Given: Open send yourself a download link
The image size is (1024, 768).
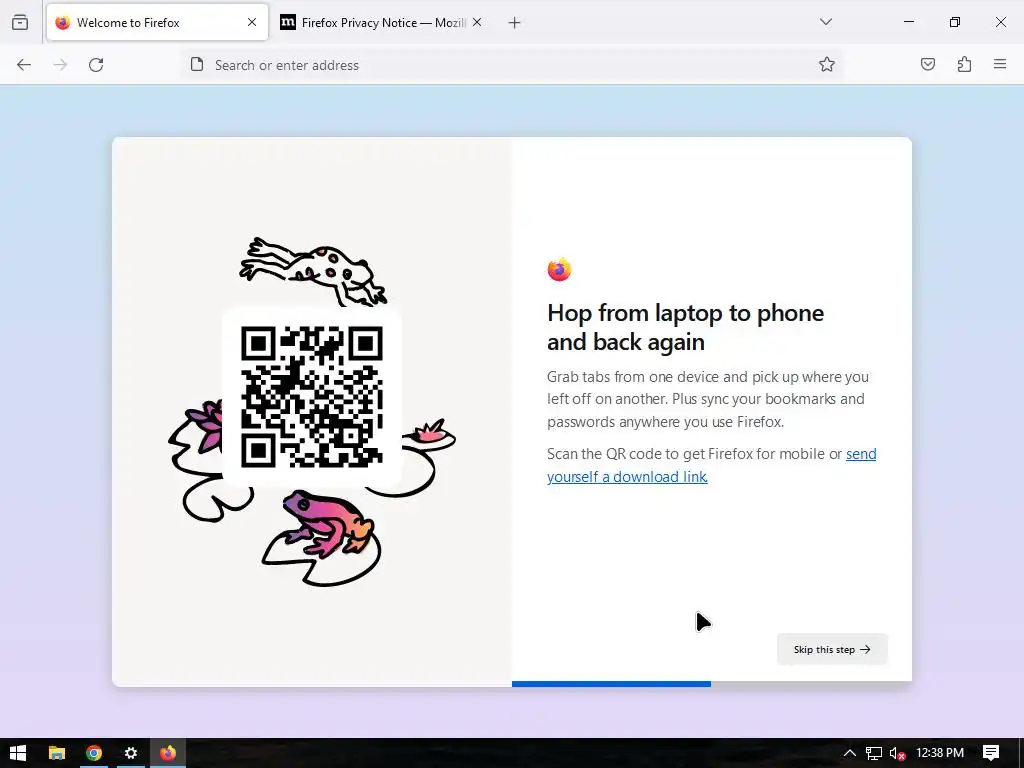Looking at the screenshot, I should click(x=712, y=465).
